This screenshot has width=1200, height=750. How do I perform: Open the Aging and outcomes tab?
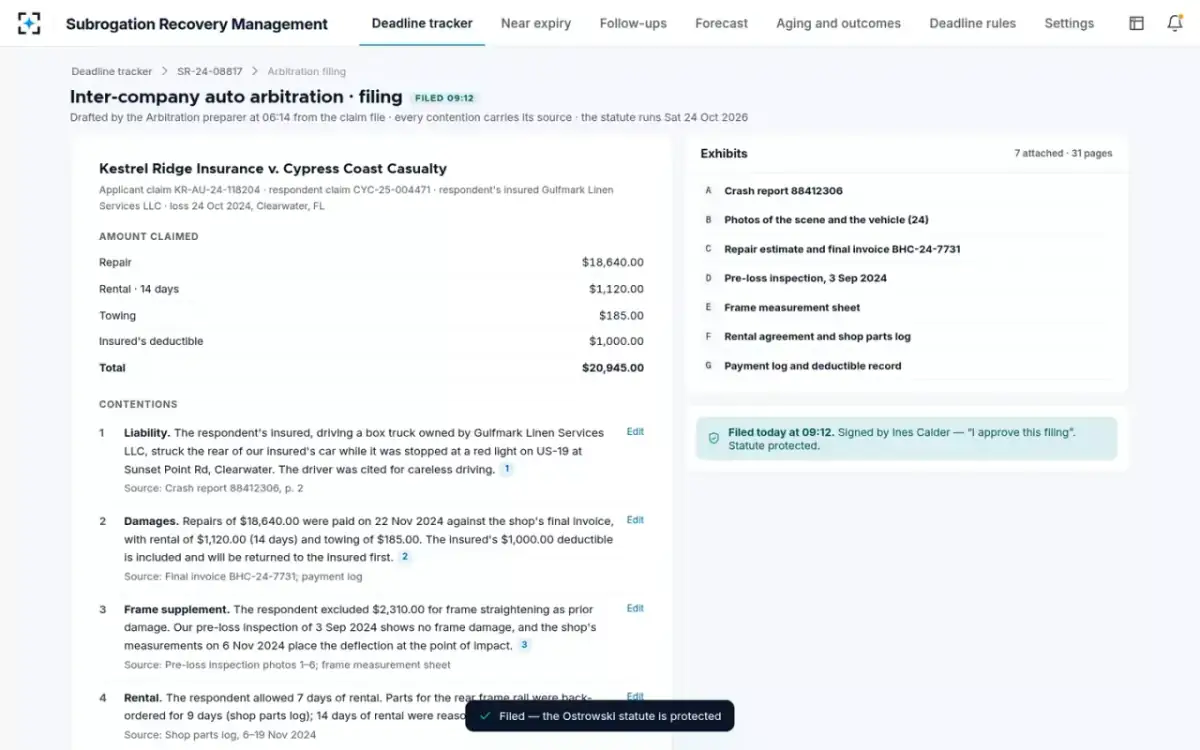838,23
